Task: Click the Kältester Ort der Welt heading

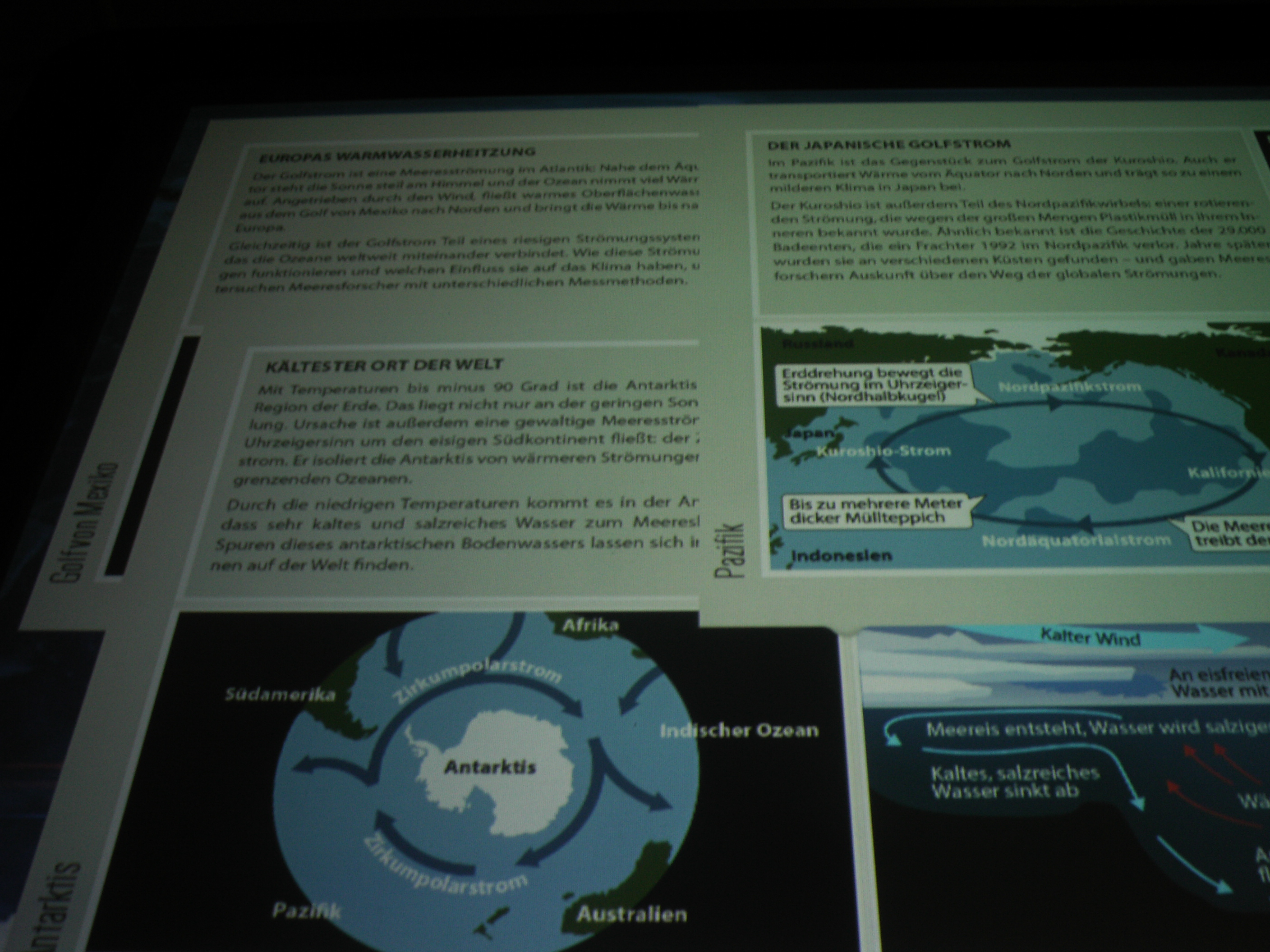Action: click(x=384, y=365)
